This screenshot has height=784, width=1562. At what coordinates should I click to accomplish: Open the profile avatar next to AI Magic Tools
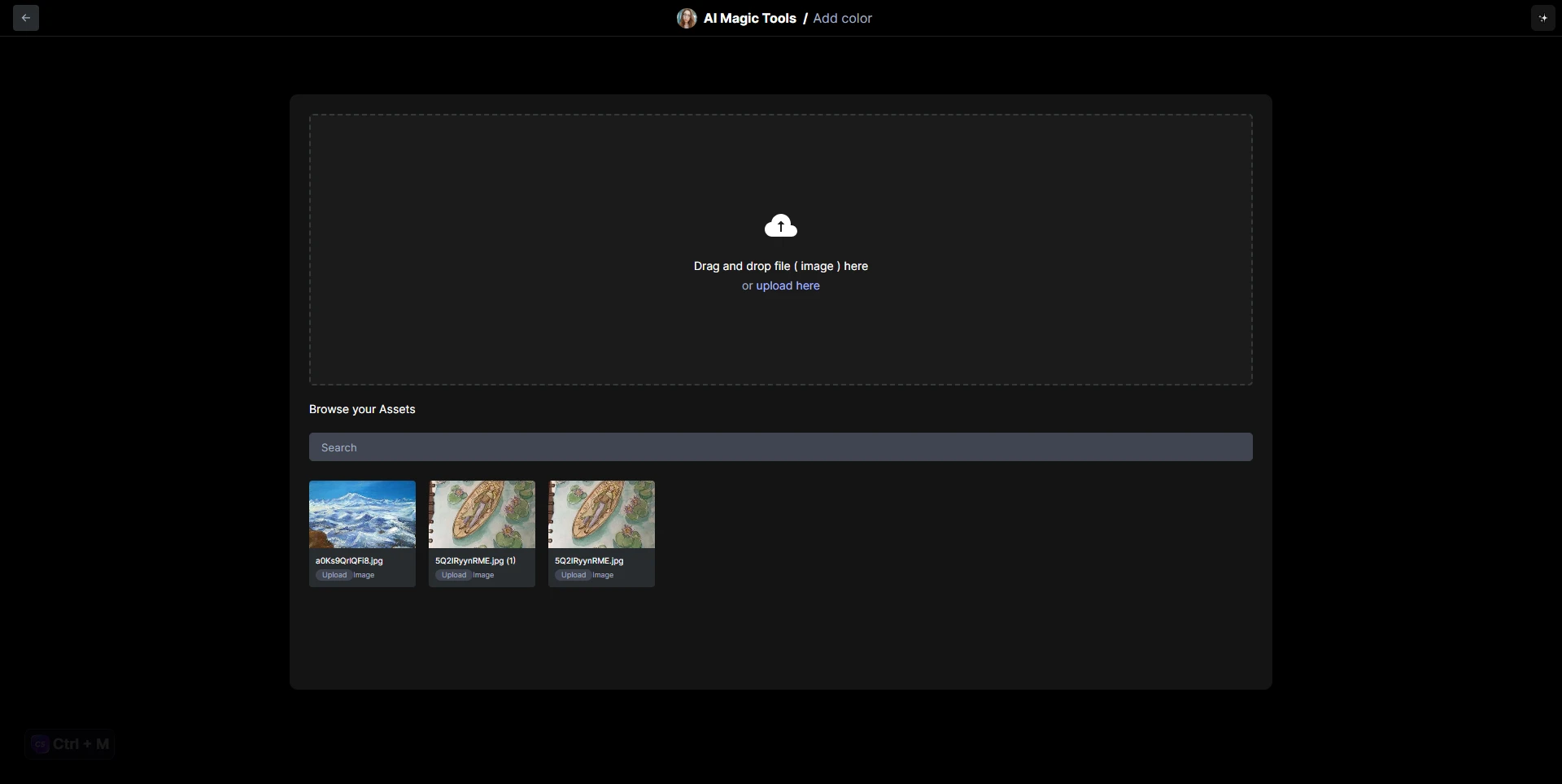[687, 18]
